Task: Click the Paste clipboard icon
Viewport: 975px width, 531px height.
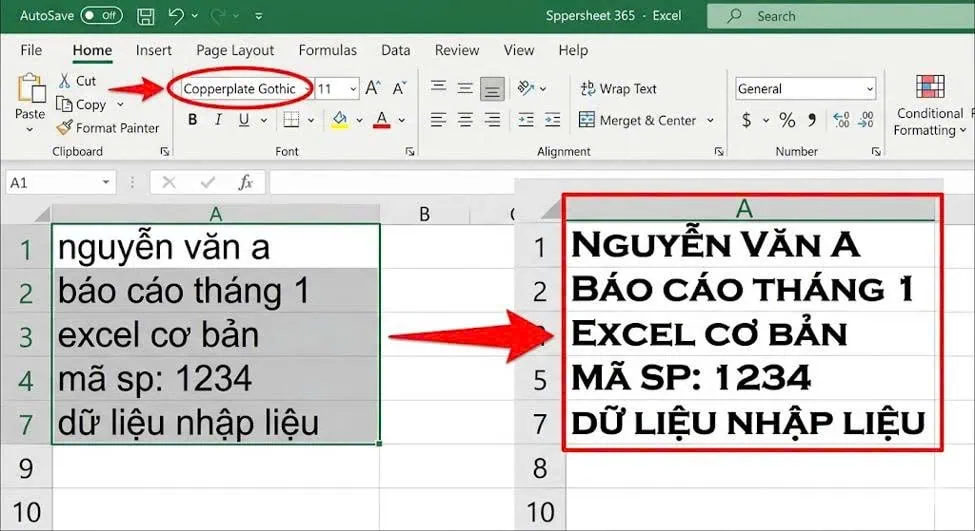Action: 30,88
